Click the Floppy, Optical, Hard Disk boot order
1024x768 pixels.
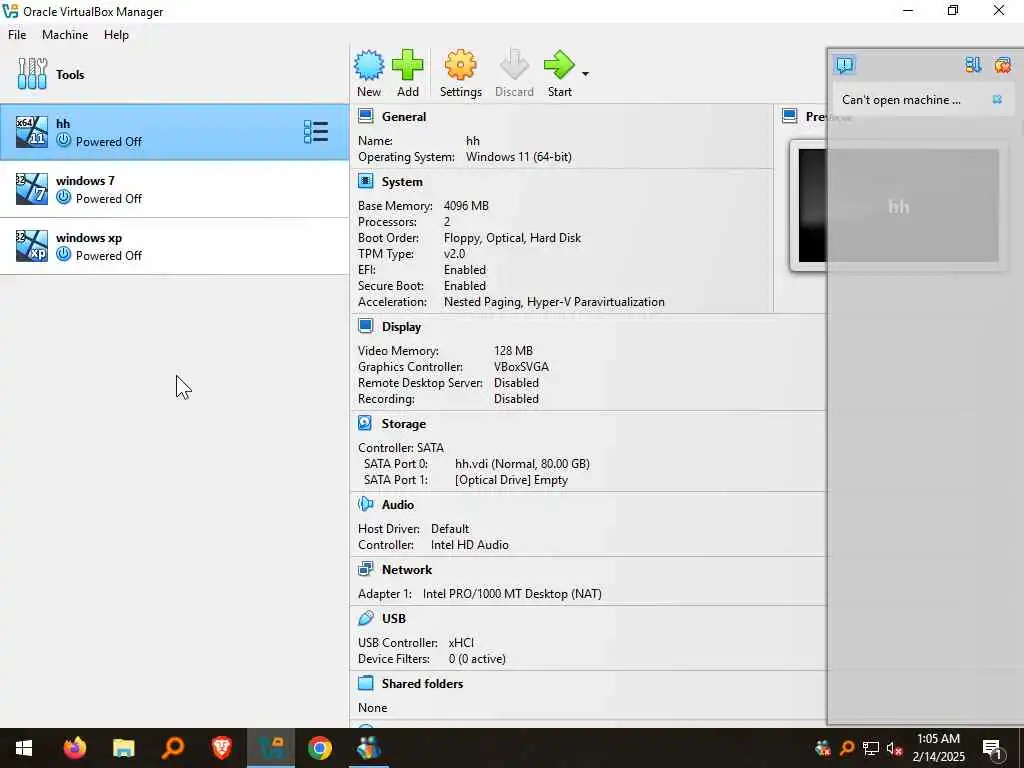click(512, 238)
